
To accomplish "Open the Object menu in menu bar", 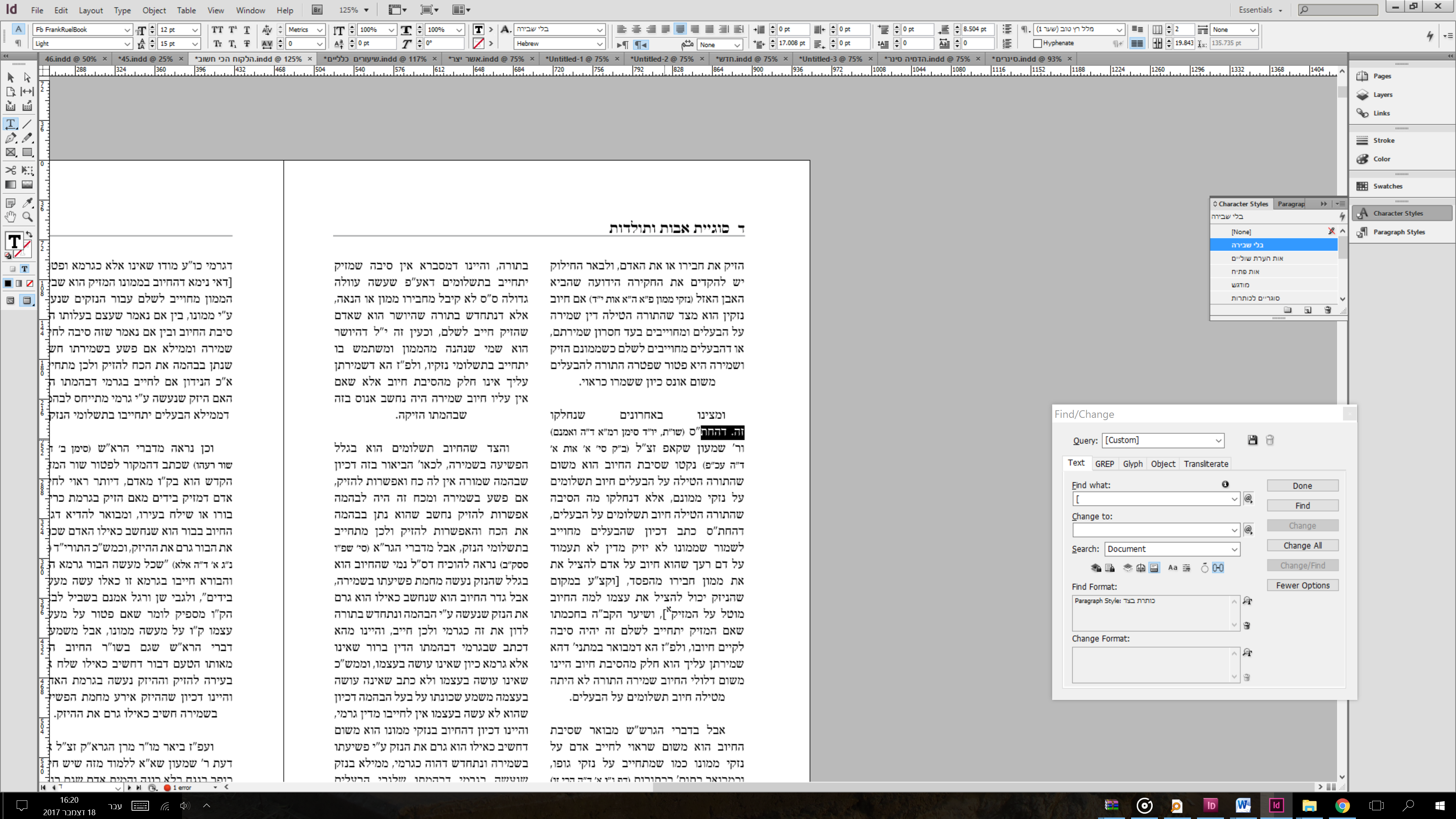I will click(154, 10).
